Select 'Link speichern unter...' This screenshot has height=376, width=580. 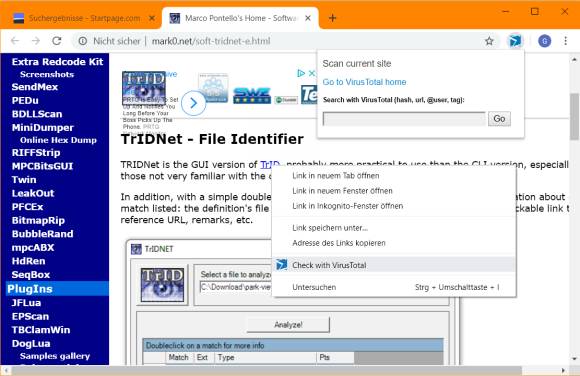pos(394,228)
